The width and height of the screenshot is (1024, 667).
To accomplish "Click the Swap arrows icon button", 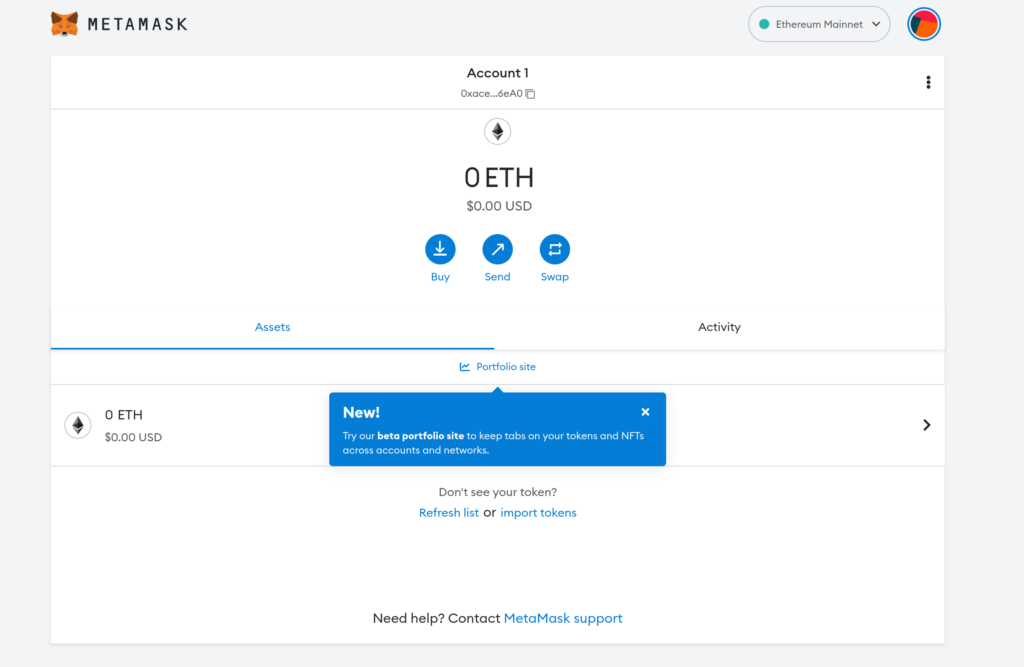I will [554, 249].
